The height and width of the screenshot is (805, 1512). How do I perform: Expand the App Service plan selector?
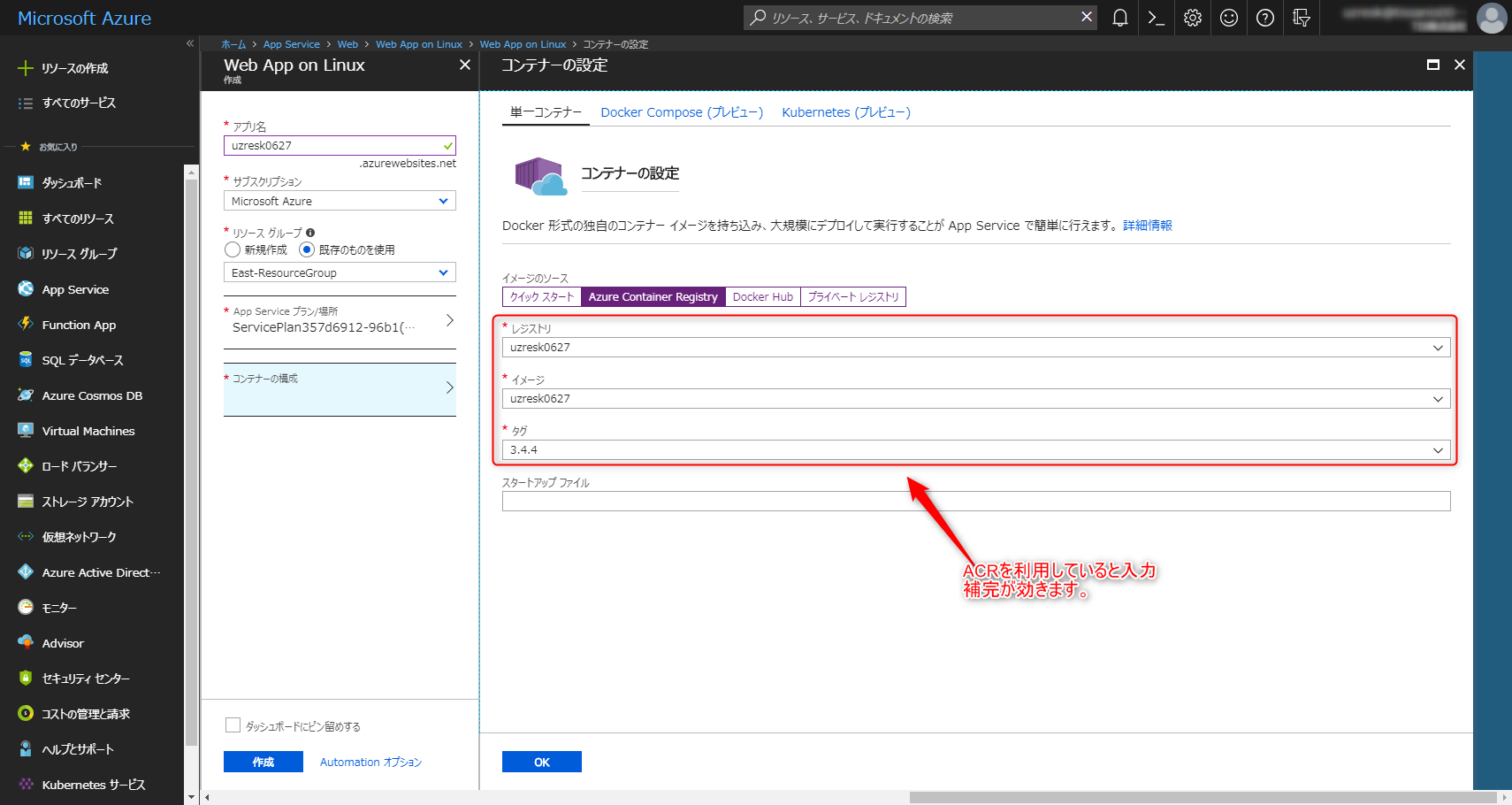[x=340, y=320]
